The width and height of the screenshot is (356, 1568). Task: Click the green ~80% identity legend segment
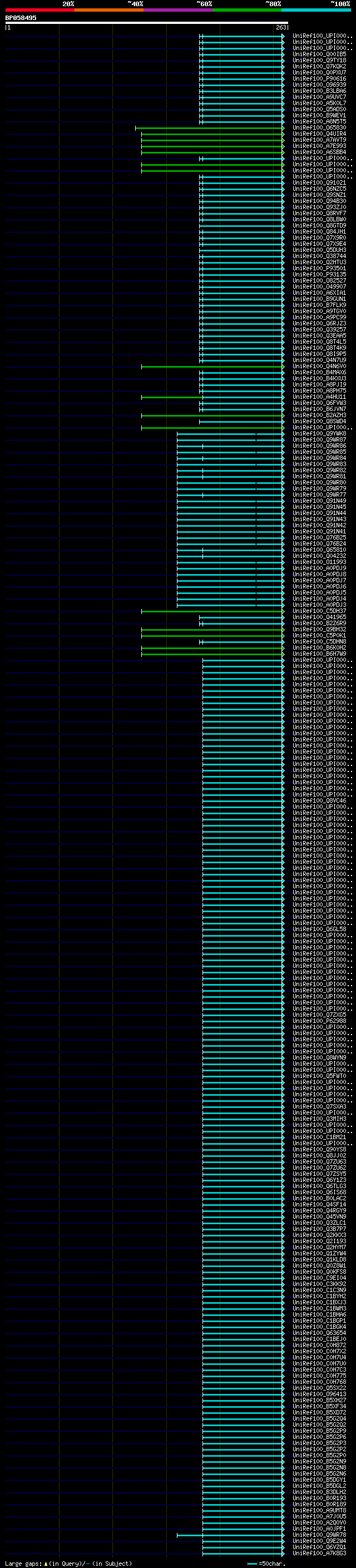coord(246,10)
